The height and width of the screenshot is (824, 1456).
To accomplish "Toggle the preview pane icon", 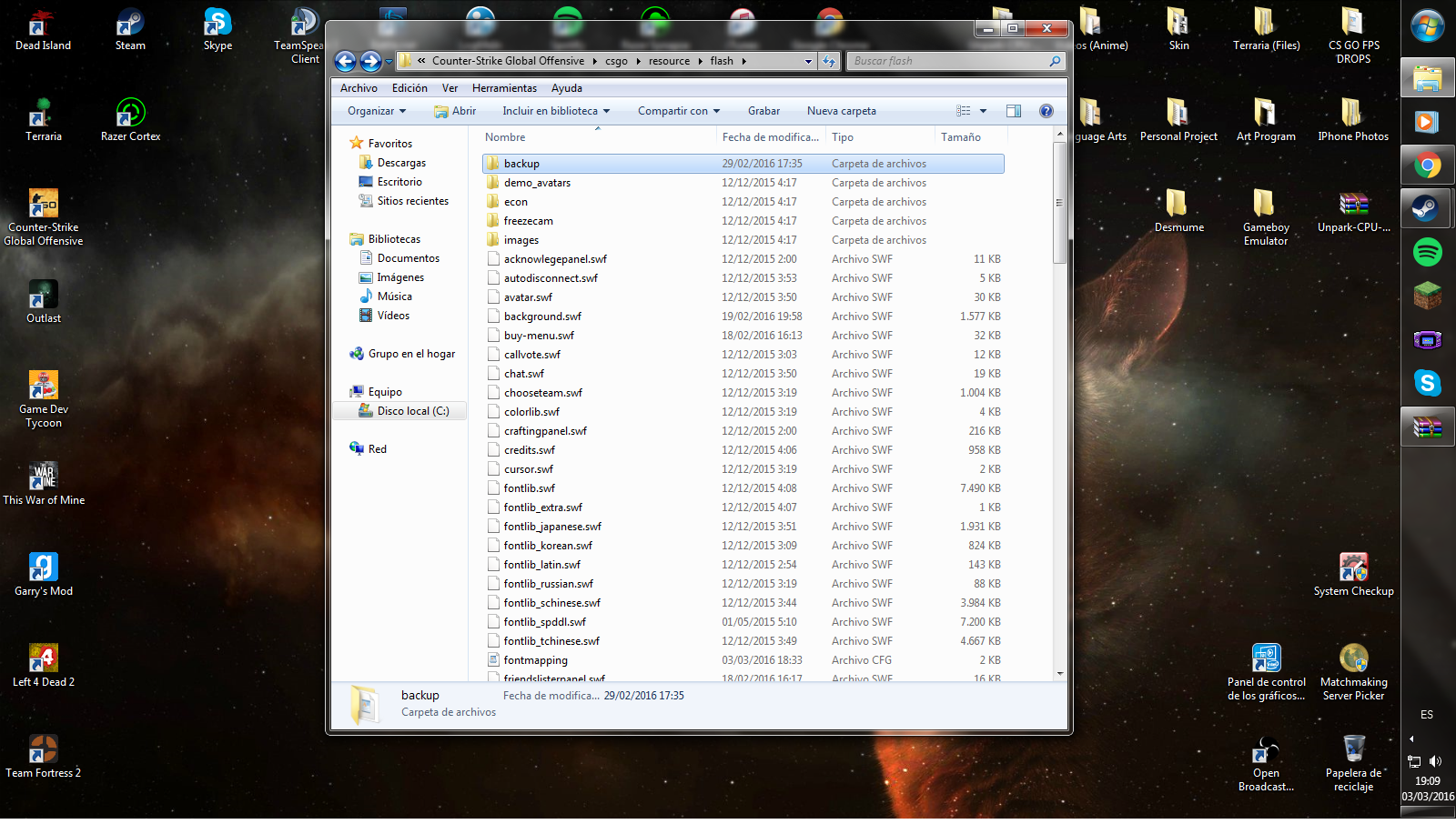I will 1014,111.
